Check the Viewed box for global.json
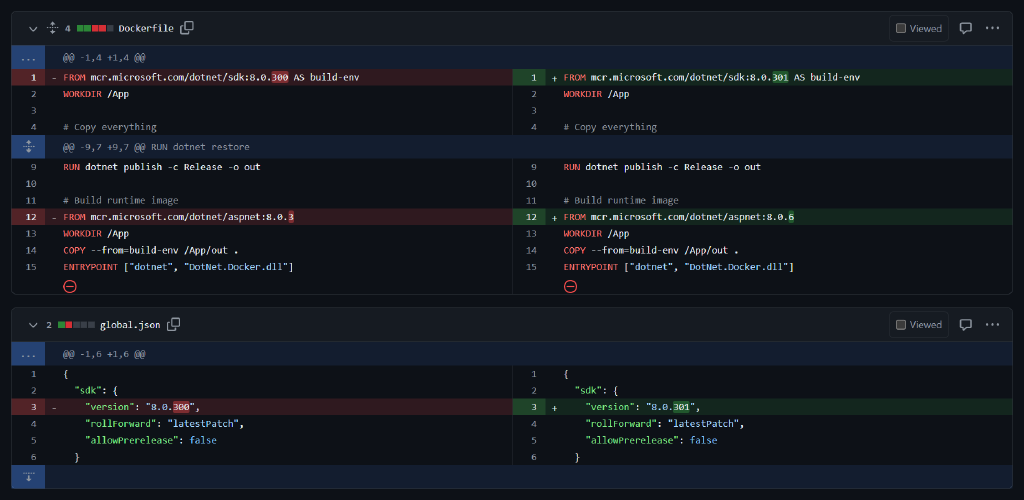1024x500 pixels. pyautogui.click(x=901, y=324)
